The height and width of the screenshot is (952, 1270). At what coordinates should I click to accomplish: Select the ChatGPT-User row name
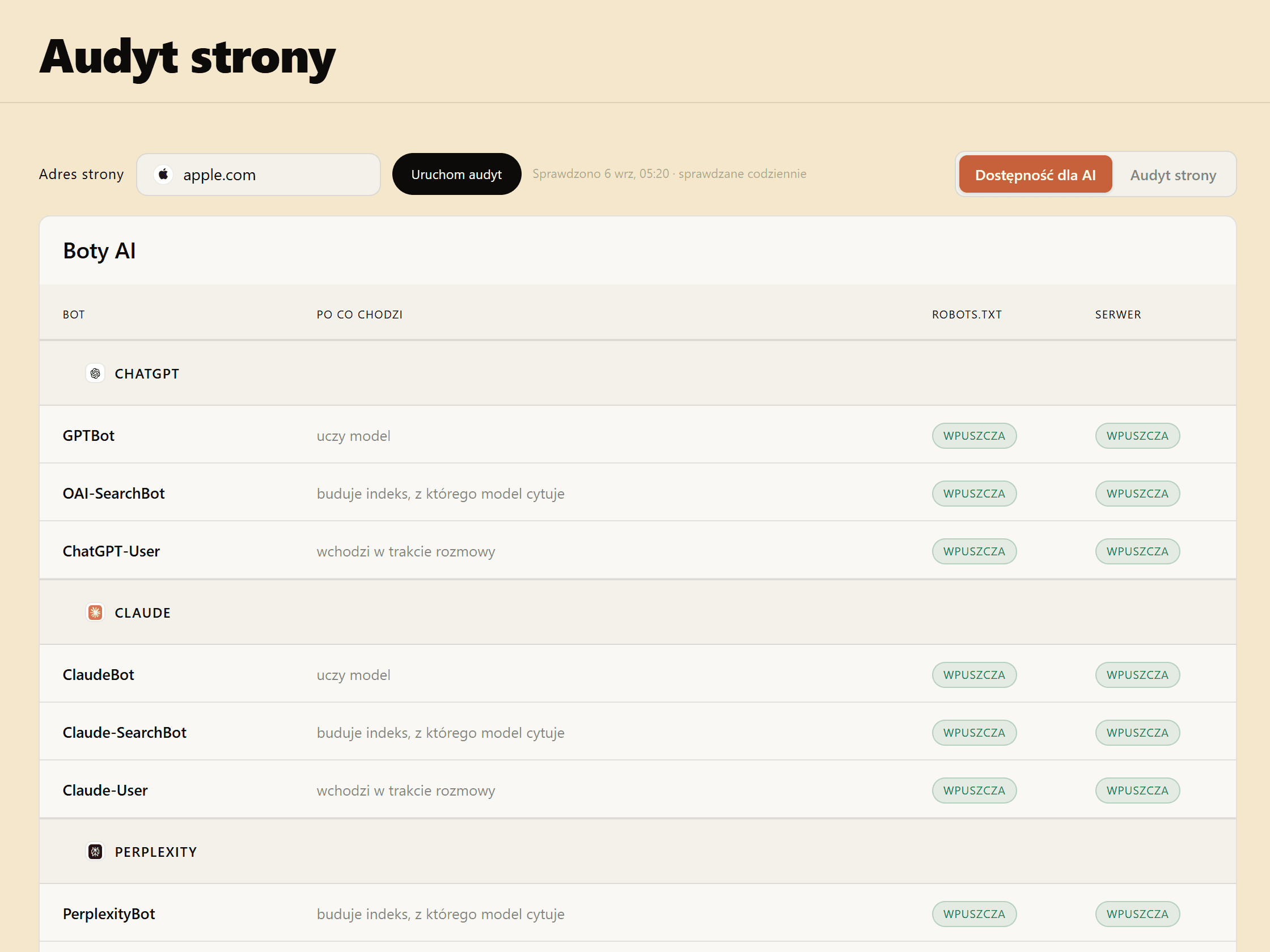tap(111, 551)
